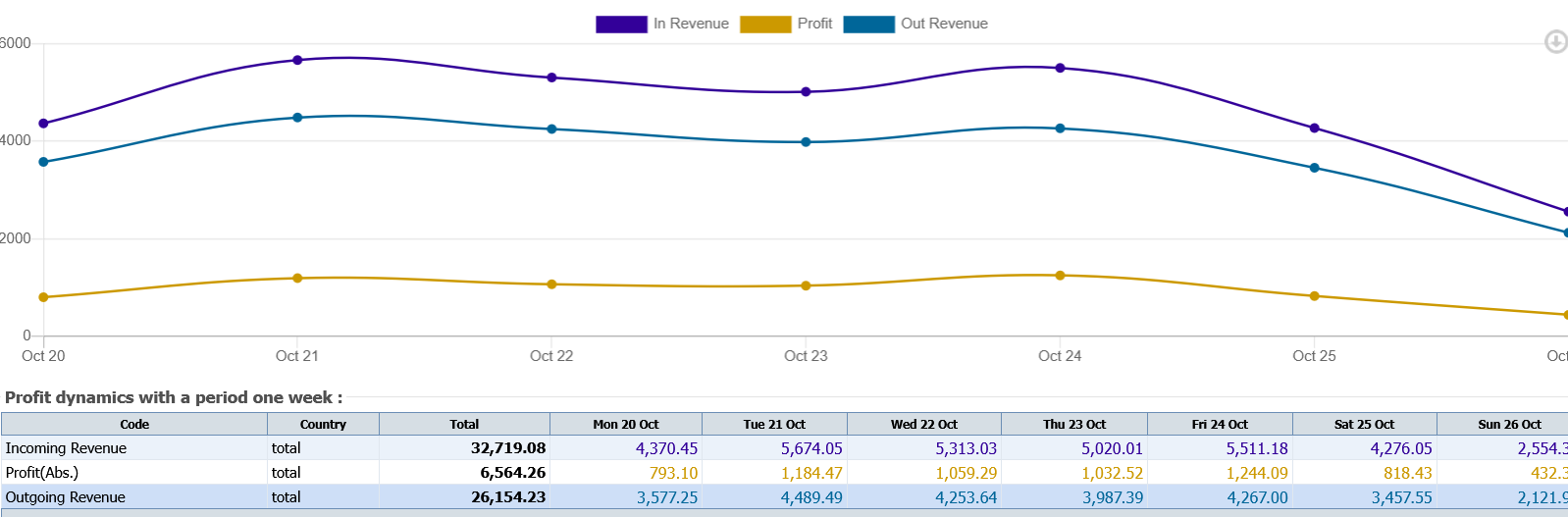Select Profit data point at Oct 21
This screenshot has width=1568, height=517.
click(x=297, y=279)
